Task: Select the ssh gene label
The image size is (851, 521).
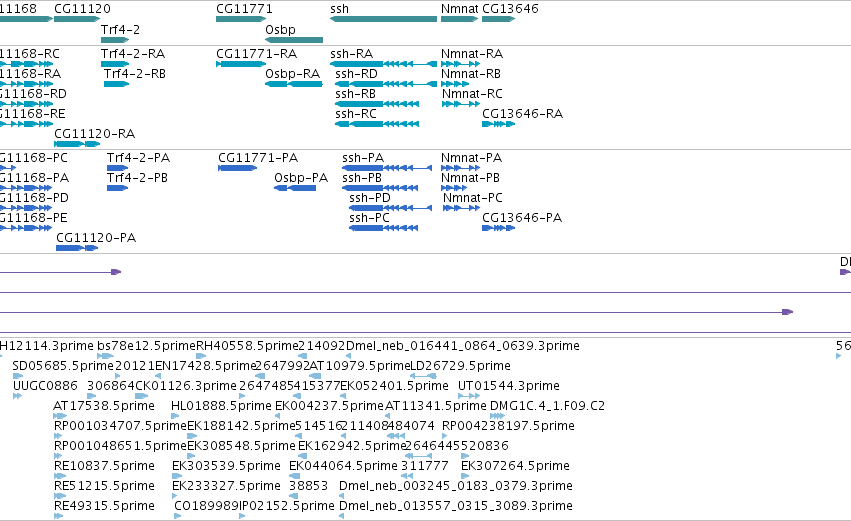Action: coord(339,9)
